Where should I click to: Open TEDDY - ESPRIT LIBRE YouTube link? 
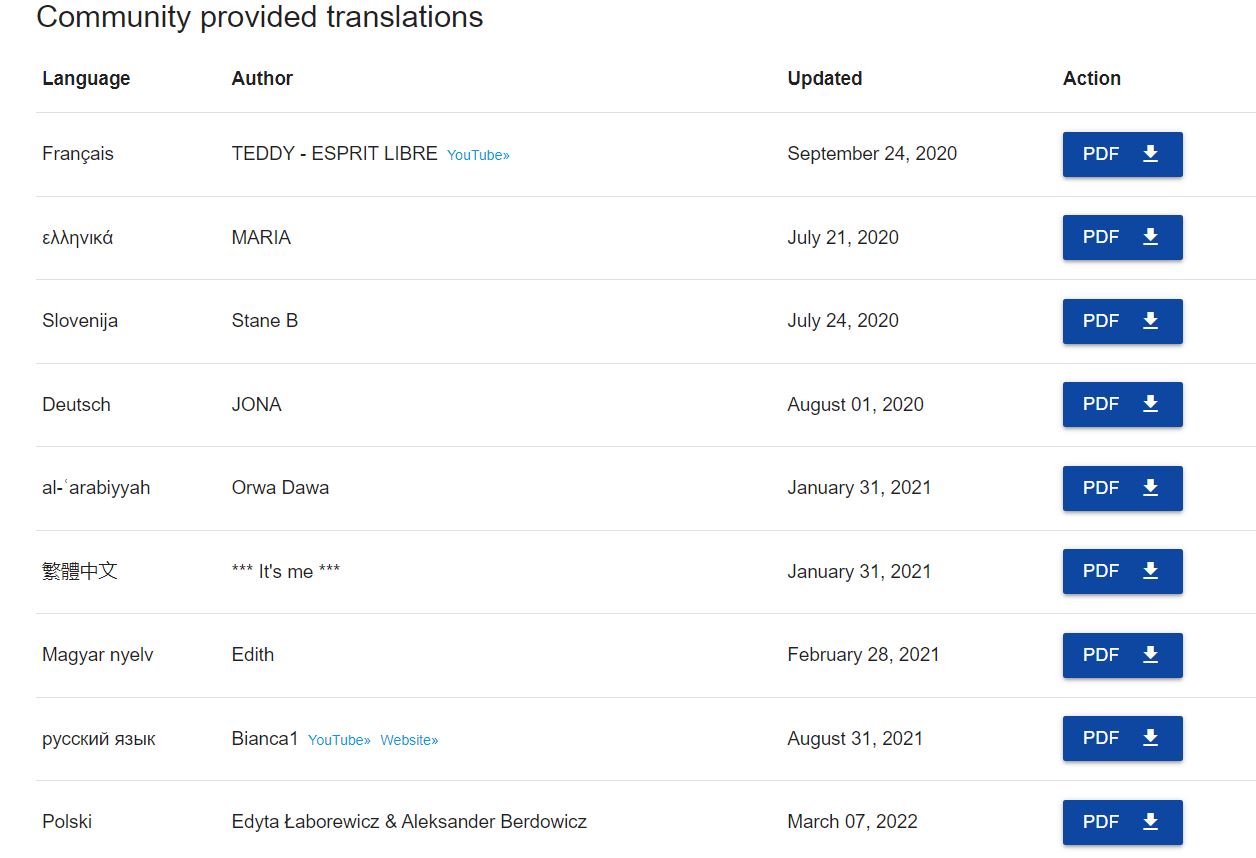pyautogui.click(x=478, y=155)
